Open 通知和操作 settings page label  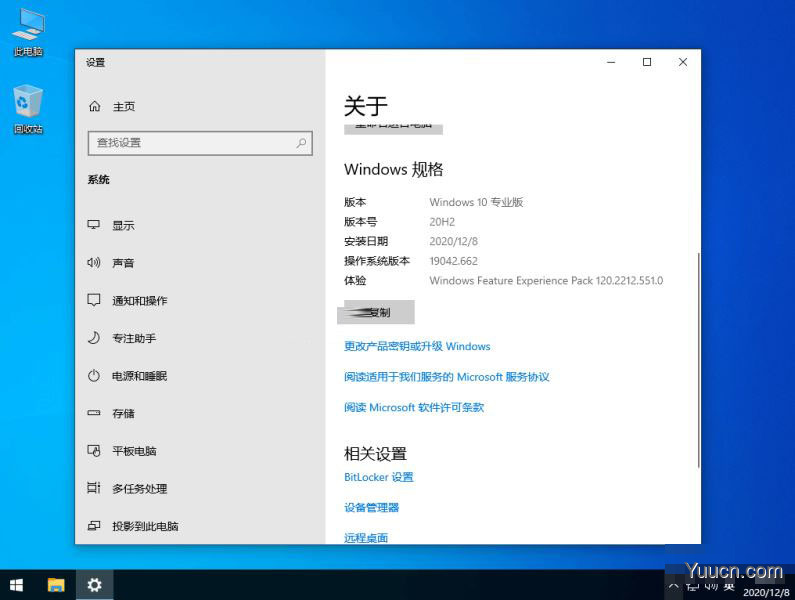point(139,300)
